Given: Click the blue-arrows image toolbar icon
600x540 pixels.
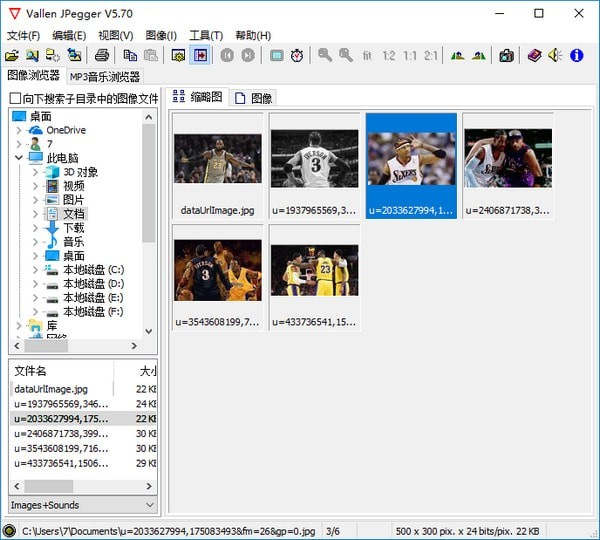Looking at the screenshot, I should point(74,56).
